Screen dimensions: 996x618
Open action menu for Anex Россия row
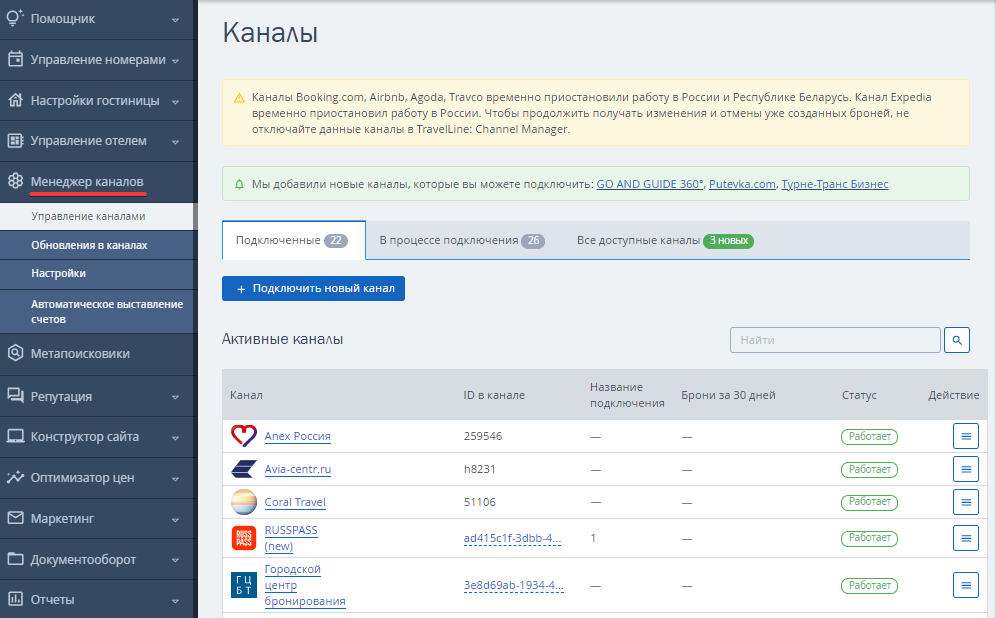(x=966, y=436)
